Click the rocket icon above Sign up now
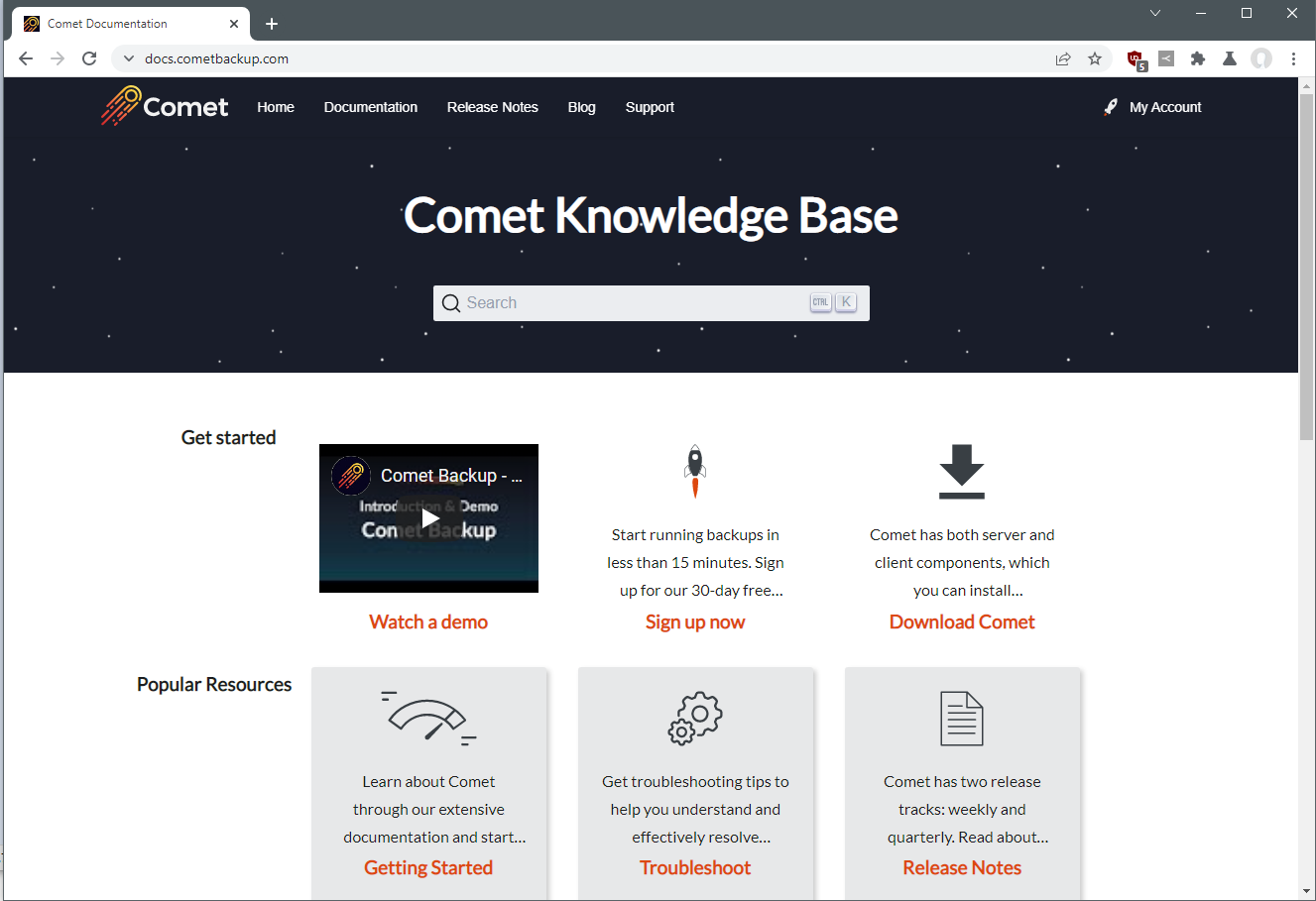Viewport: 1316px width, 901px height. 695,471
